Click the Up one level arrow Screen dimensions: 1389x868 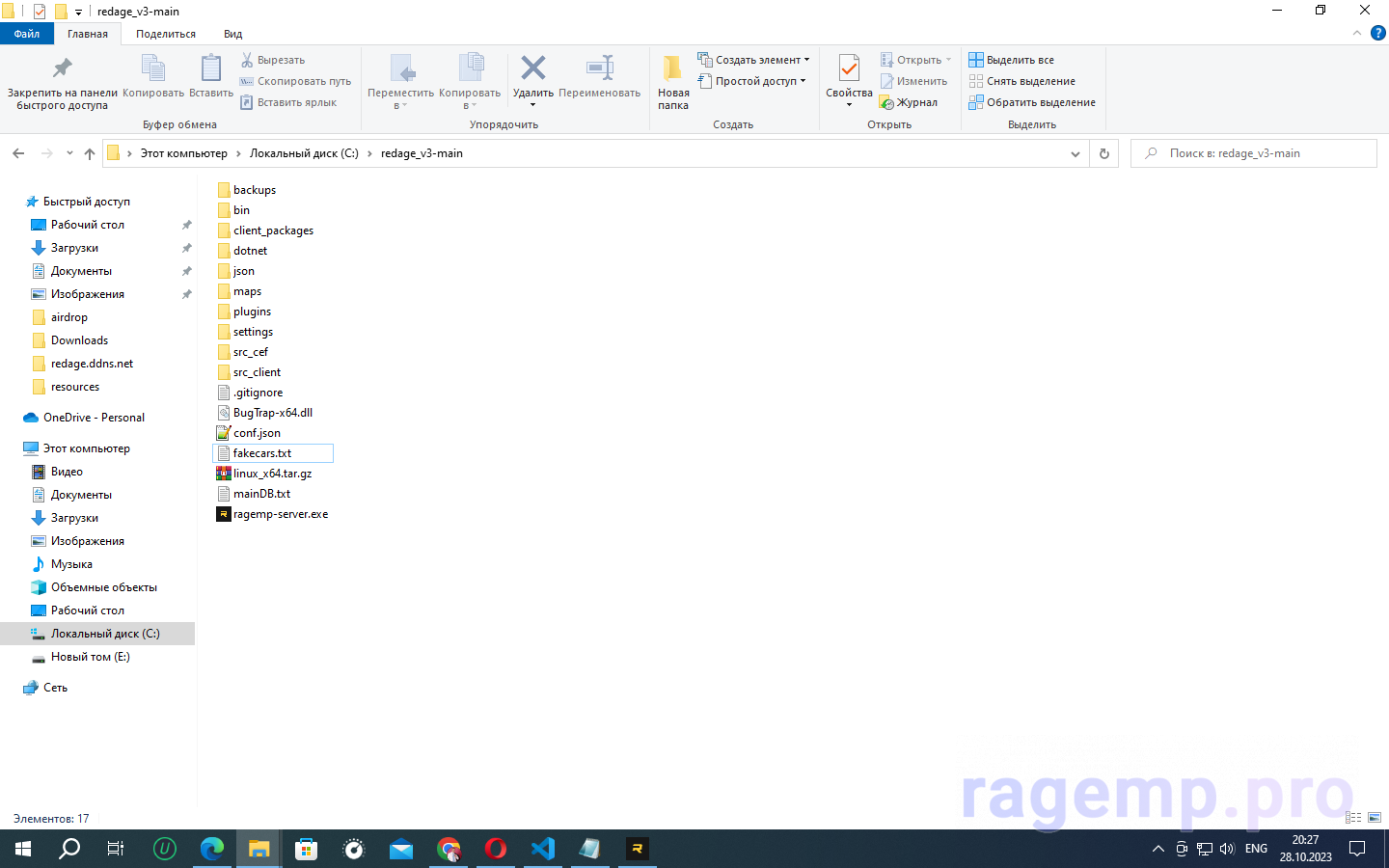click(90, 153)
